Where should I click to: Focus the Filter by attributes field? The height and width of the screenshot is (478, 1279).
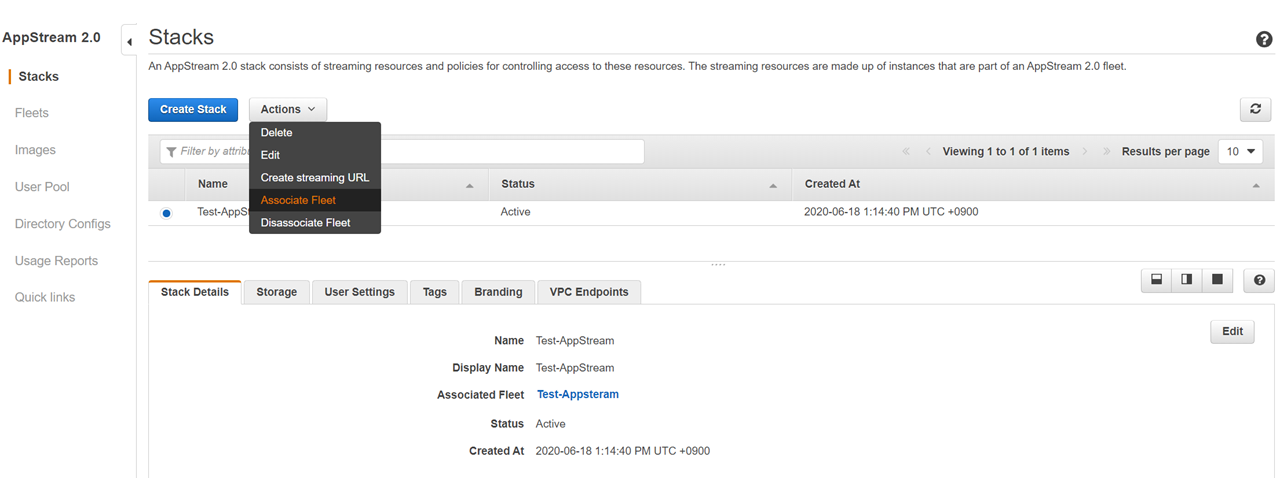click(402, 152)
